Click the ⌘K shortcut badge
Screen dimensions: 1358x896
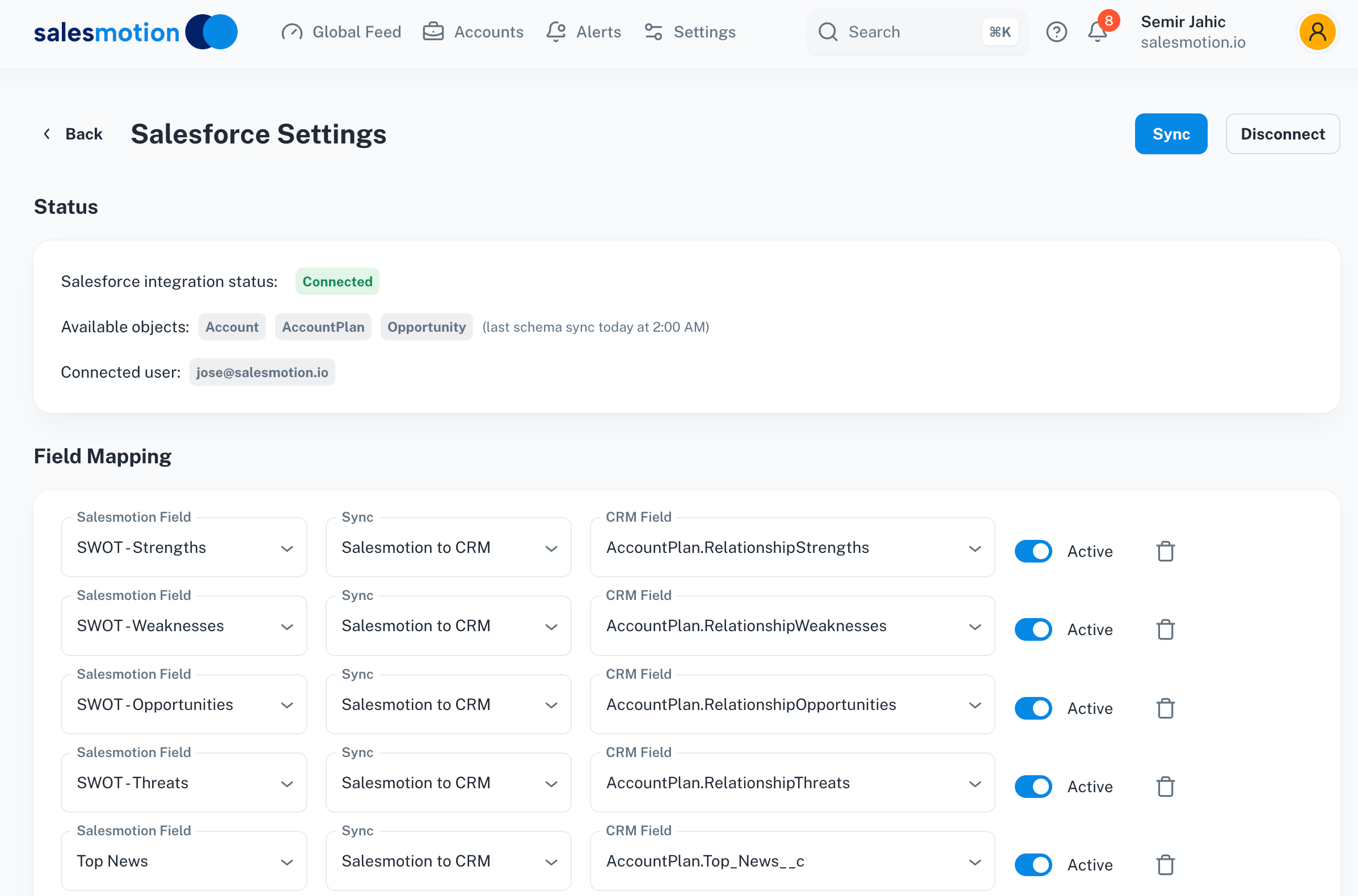(x=1000, y=32)
